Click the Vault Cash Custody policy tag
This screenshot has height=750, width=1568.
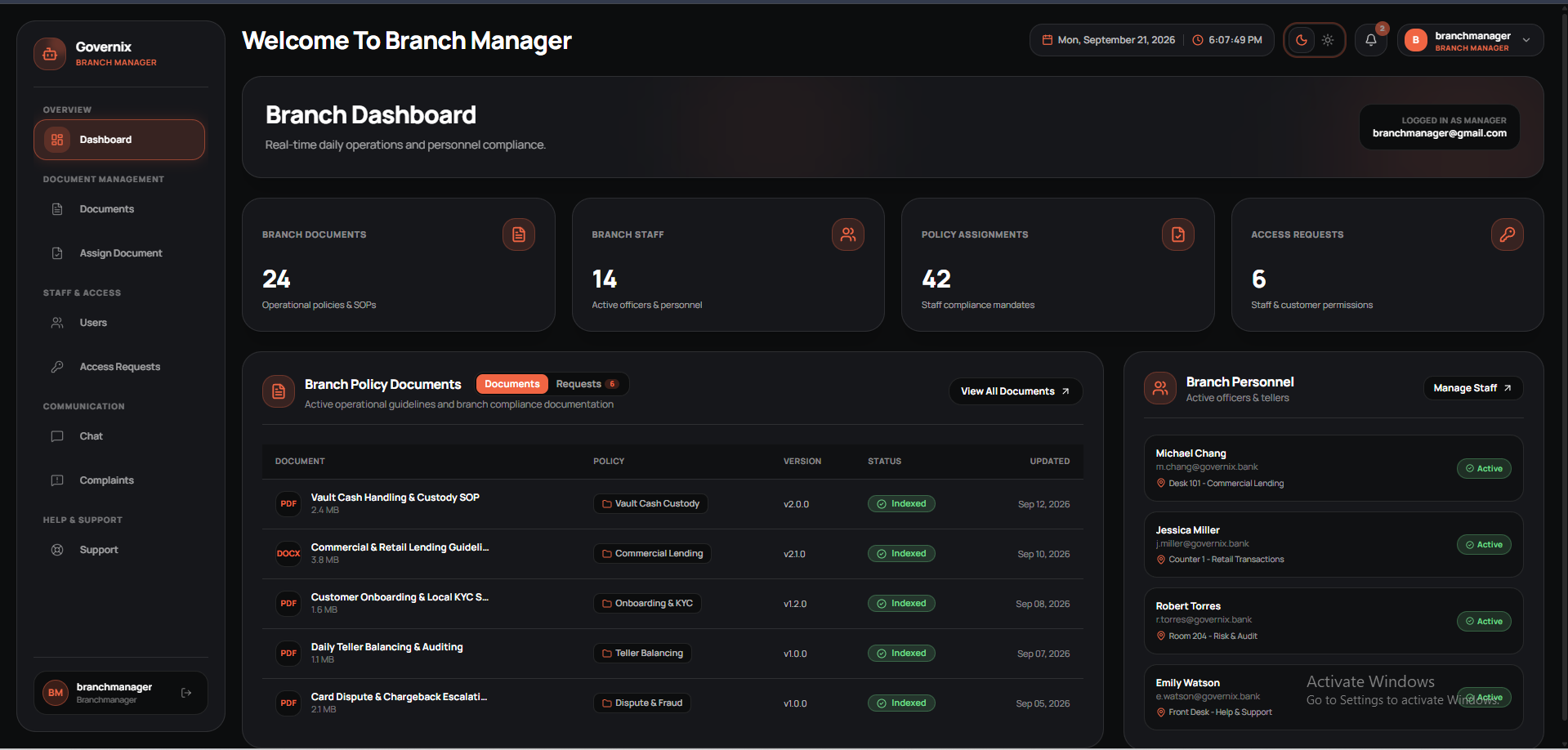coord(650,504)
